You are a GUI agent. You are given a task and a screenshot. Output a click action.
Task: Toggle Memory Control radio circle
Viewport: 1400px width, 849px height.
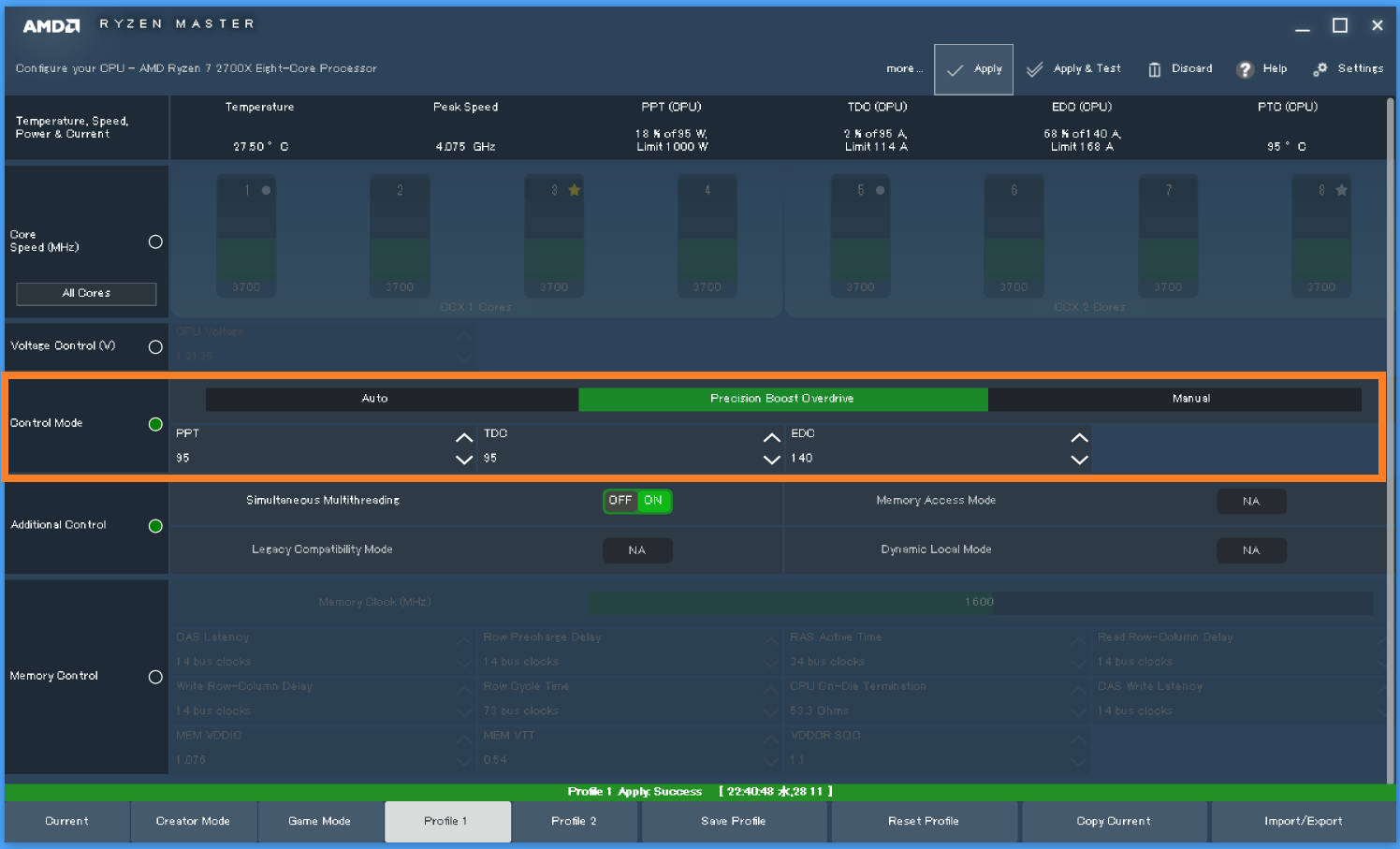coord(155,677)
